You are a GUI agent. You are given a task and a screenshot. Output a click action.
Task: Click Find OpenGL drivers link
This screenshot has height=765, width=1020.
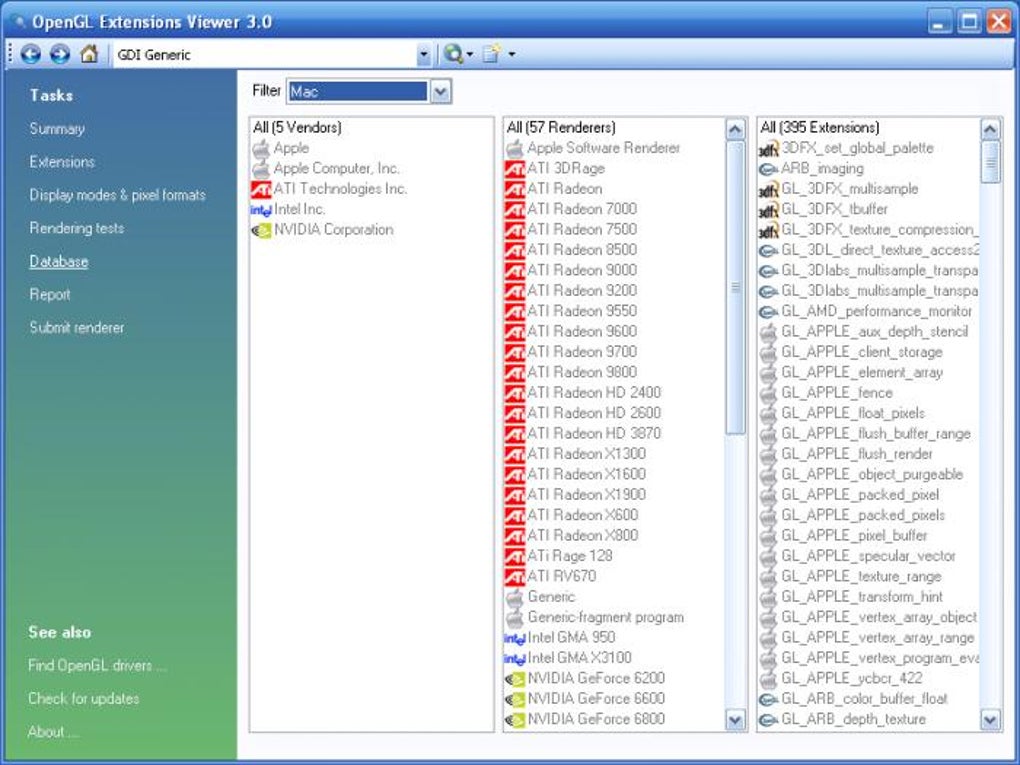pos(97,665)
